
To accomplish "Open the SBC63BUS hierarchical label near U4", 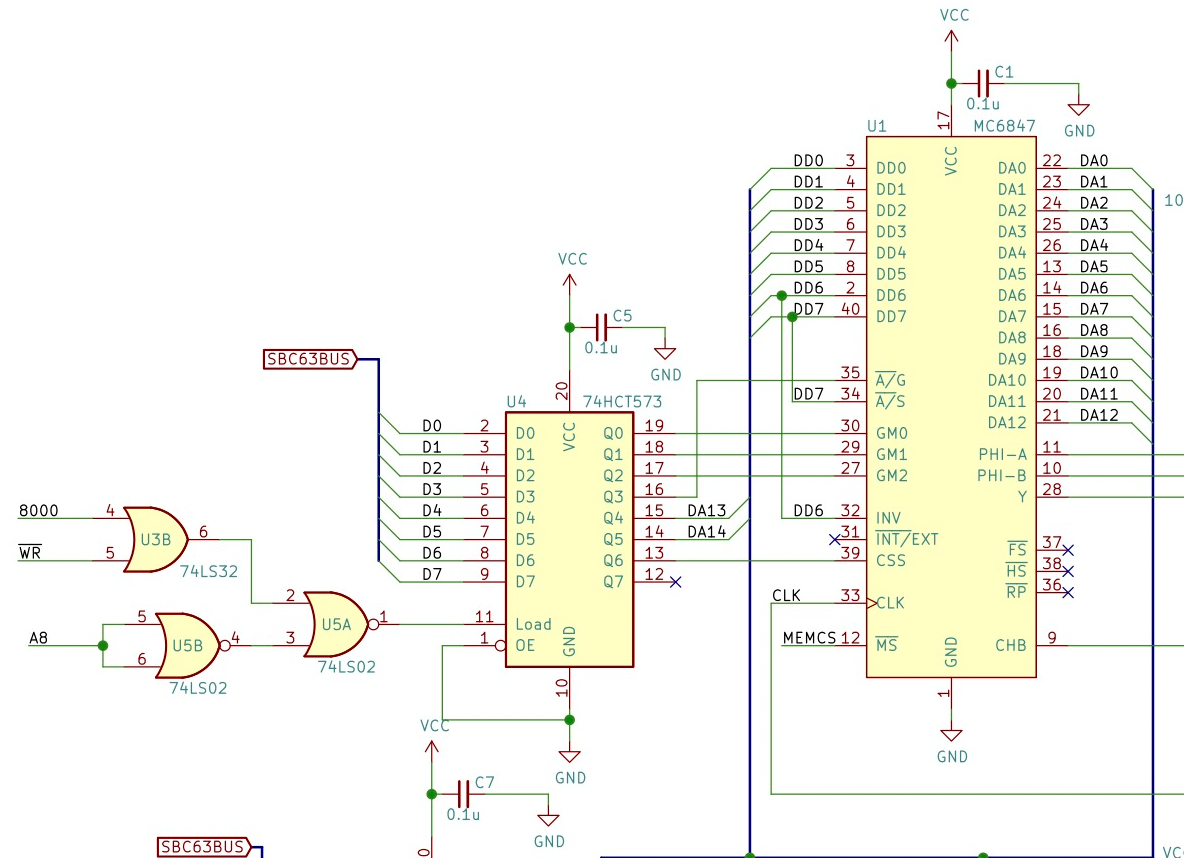I will (307, 359).
